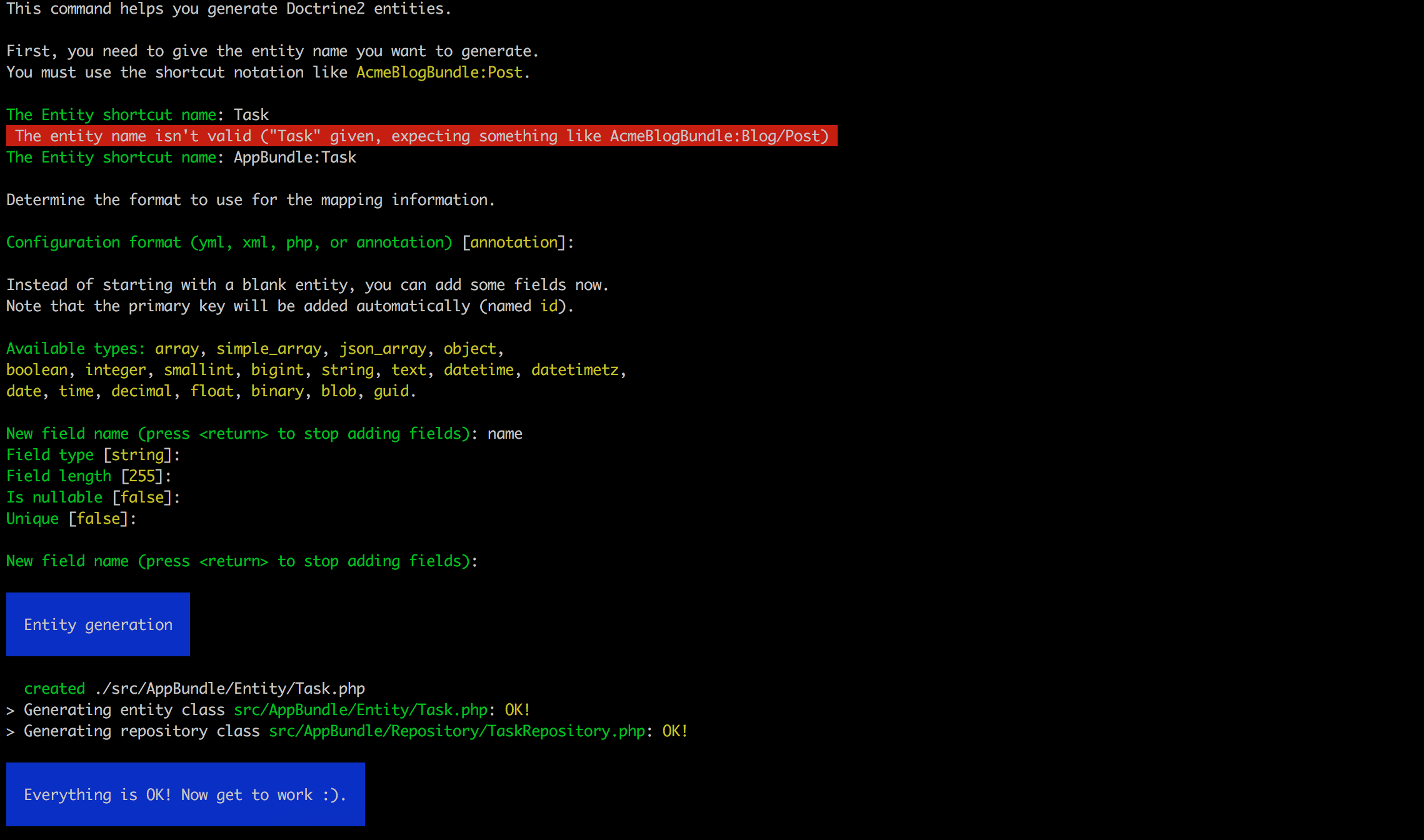
Task: Click the Field length [255] prompt
Action: point(88,476)
